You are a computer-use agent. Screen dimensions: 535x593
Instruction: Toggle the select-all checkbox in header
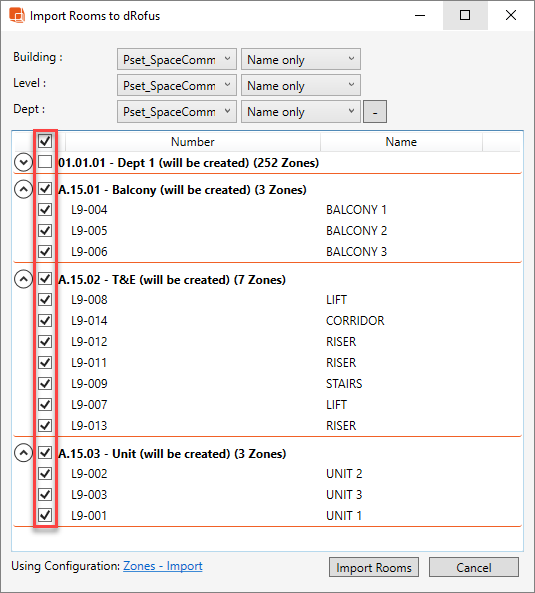[45, 141]
